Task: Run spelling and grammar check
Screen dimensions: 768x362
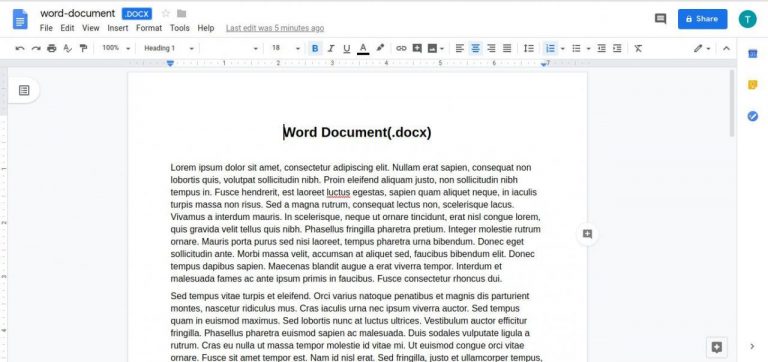Action: point(68,48)
